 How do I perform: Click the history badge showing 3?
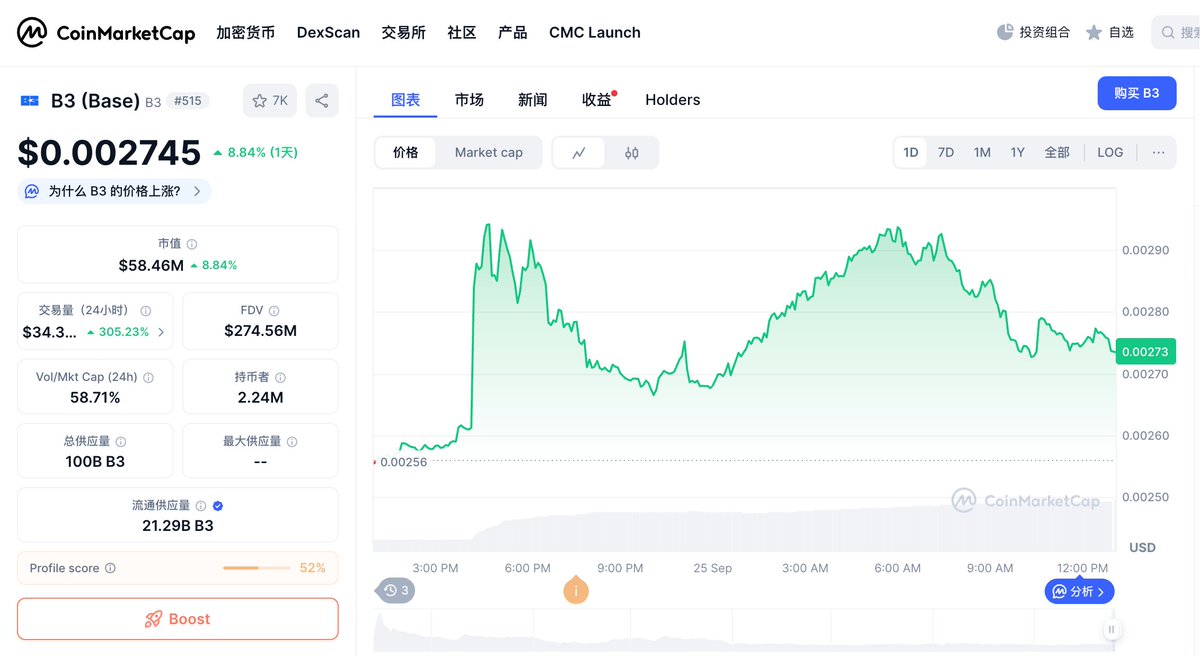tap(397, 591)
